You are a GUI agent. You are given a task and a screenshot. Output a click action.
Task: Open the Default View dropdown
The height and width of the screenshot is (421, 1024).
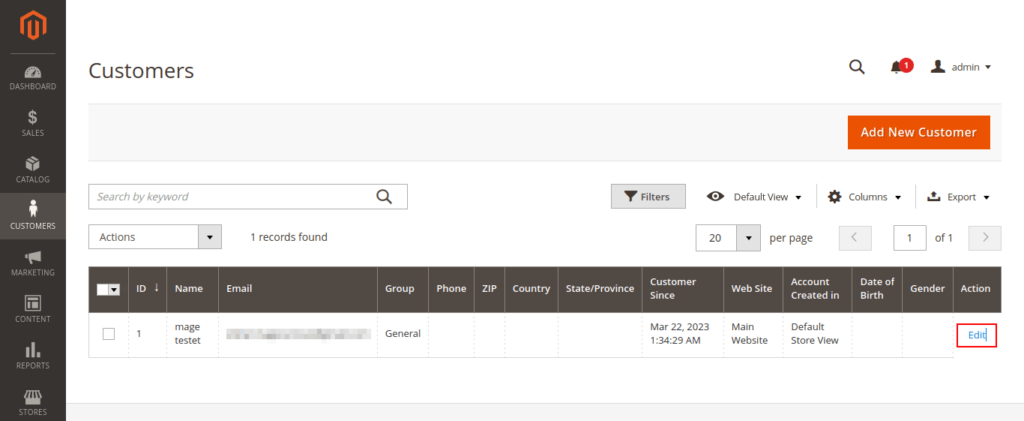755,197
